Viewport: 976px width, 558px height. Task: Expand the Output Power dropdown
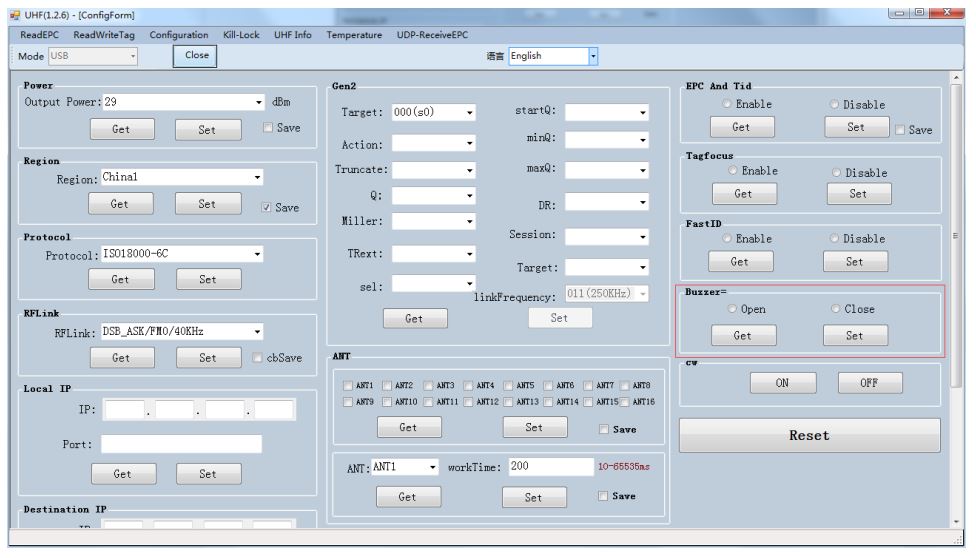pos(259,102)
